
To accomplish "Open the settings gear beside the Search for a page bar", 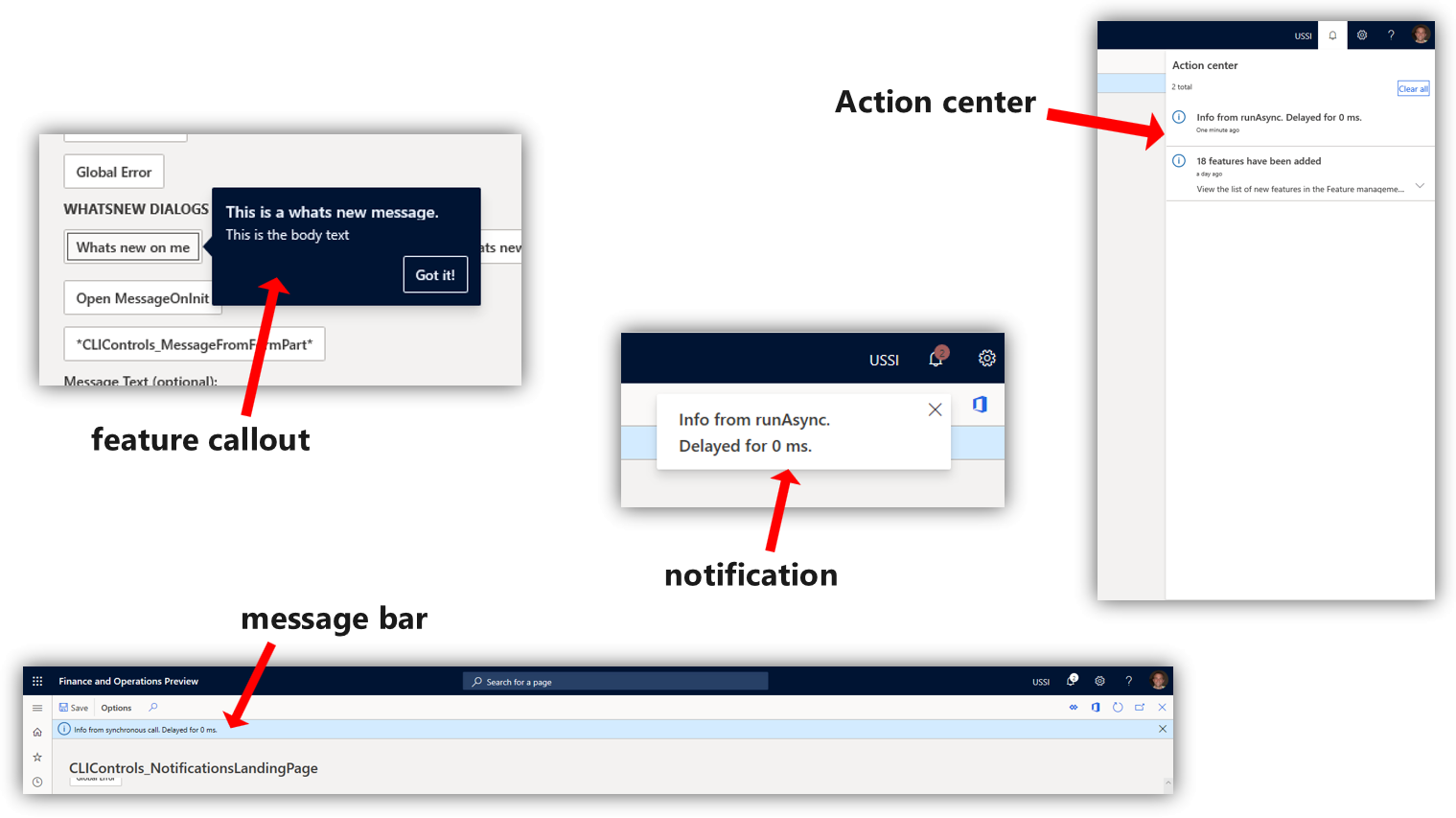I will (x=1100, y=681).
